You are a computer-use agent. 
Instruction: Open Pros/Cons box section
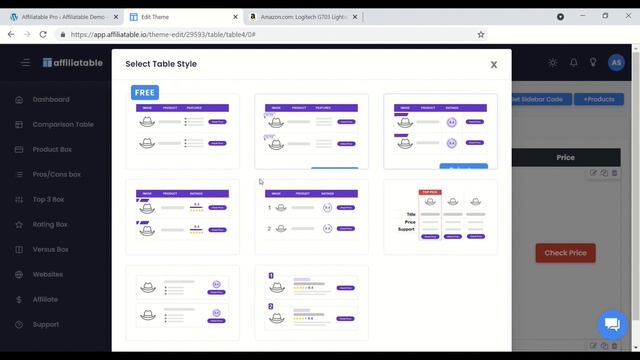coord(56,174)
